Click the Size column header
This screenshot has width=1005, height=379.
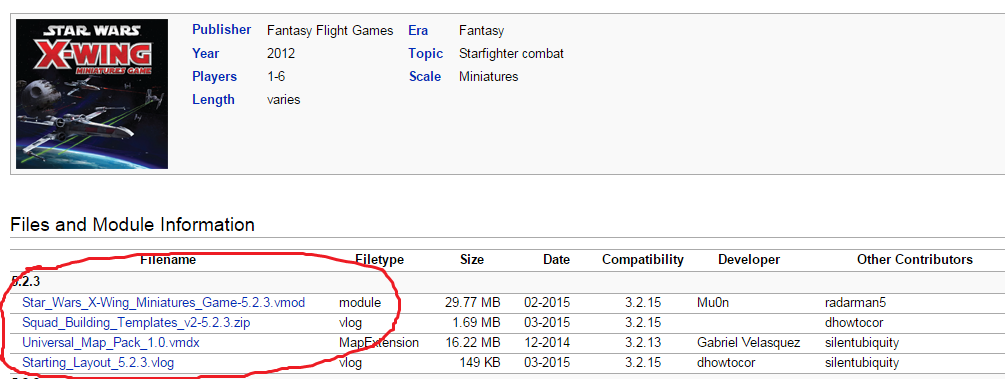tap(472, 260)
